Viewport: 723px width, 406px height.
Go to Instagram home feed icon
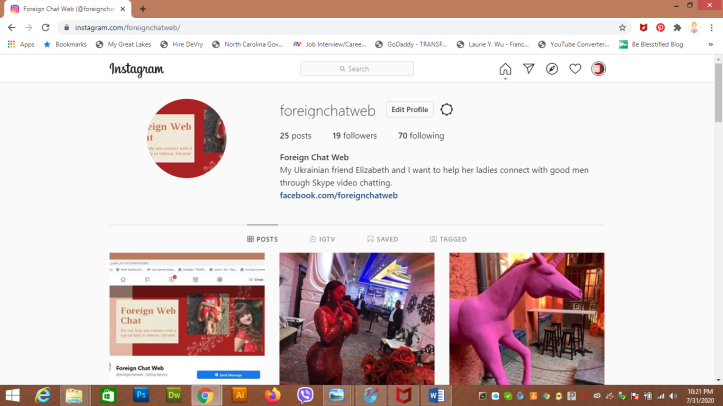pyautogui.click(x=505, y=69)
